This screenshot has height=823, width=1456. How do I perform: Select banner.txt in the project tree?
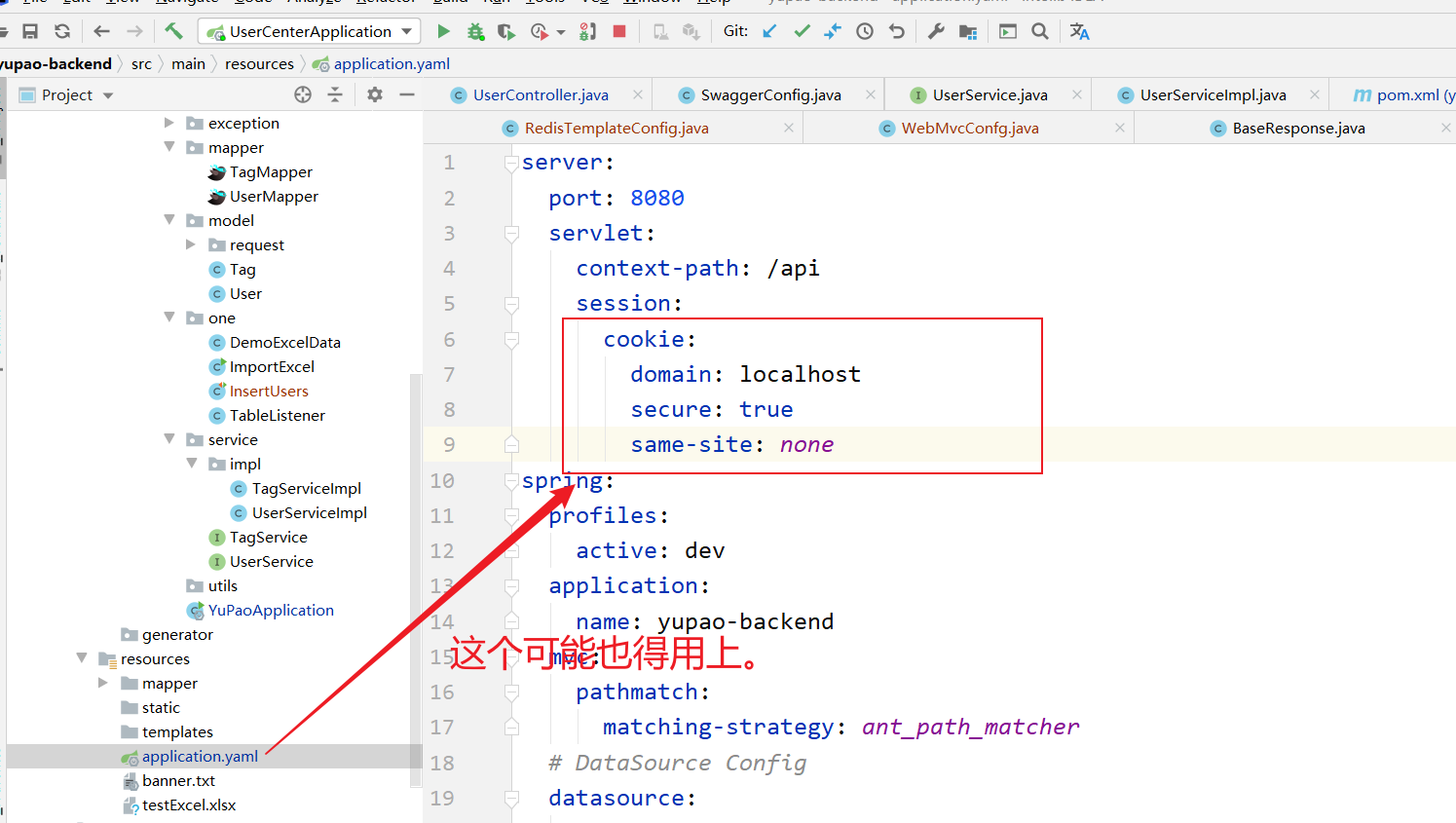(178, 780)
